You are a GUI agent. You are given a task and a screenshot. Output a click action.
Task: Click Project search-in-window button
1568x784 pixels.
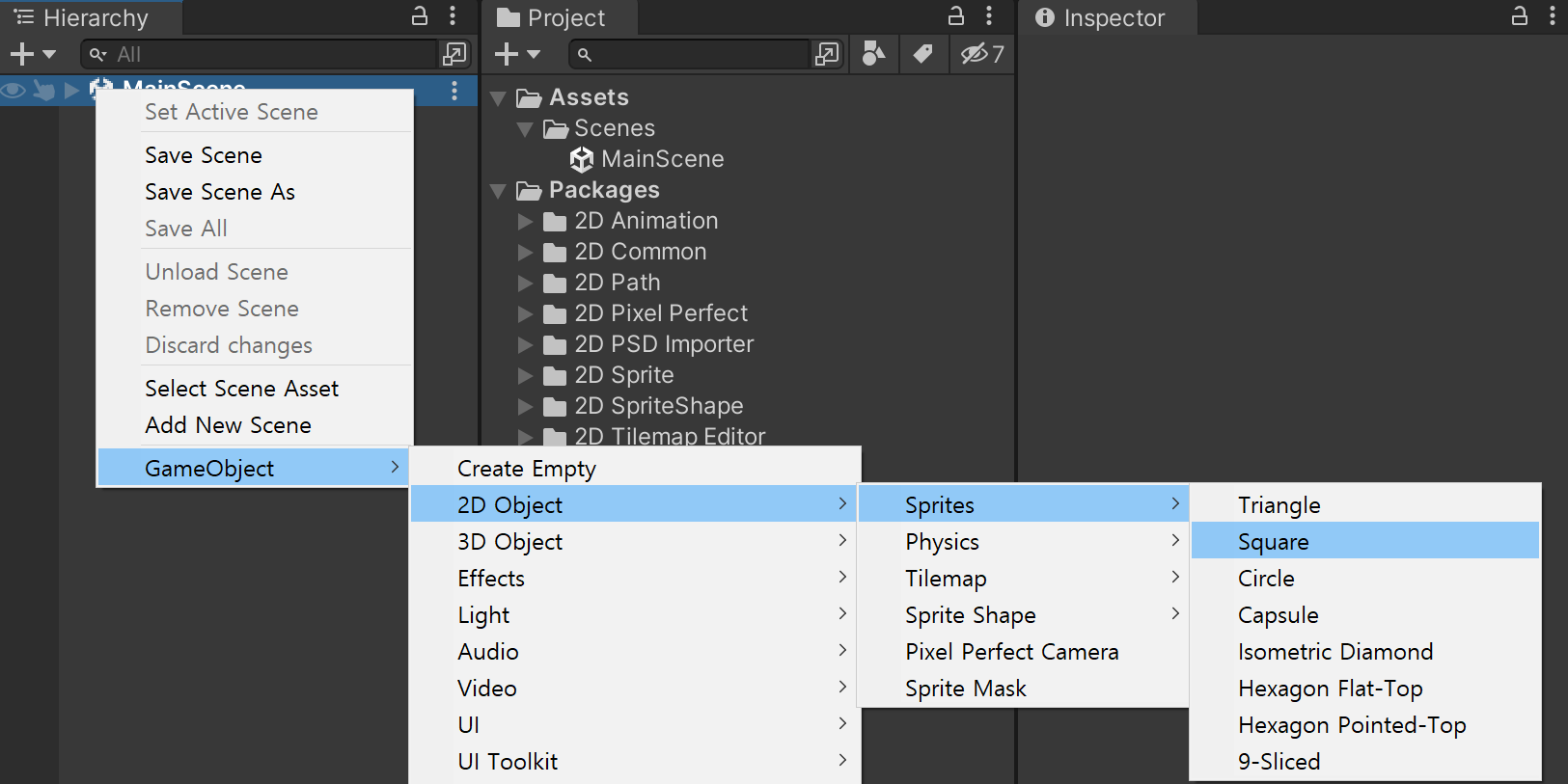(x=827, y=55)
